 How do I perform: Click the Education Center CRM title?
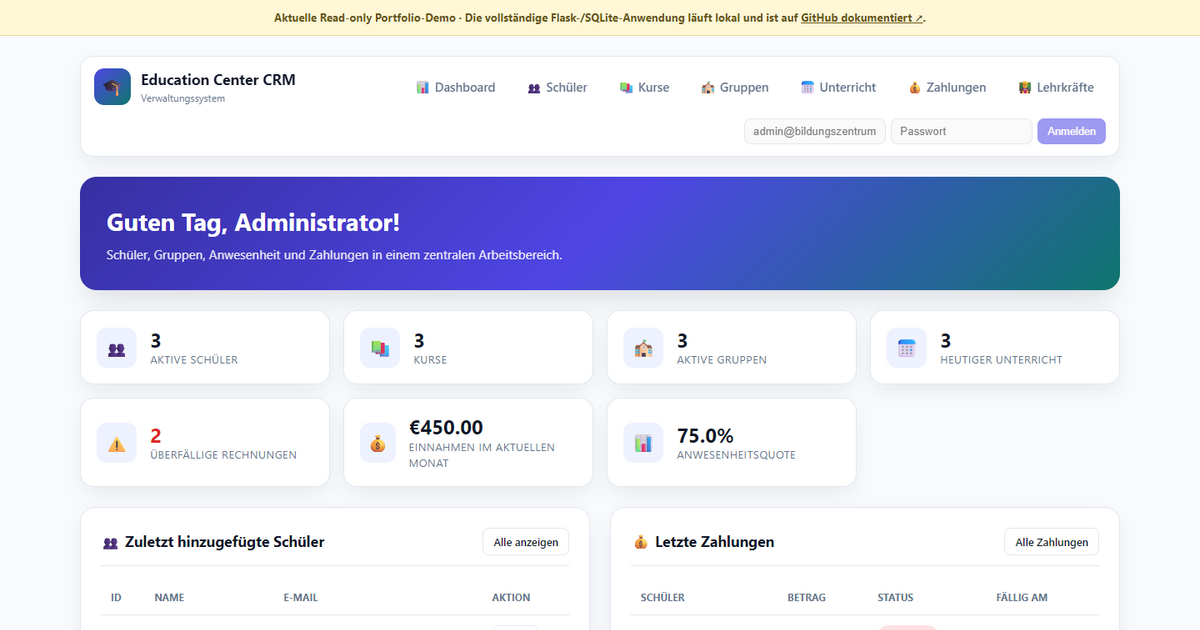pyautogui.click(x=218, y=80)
